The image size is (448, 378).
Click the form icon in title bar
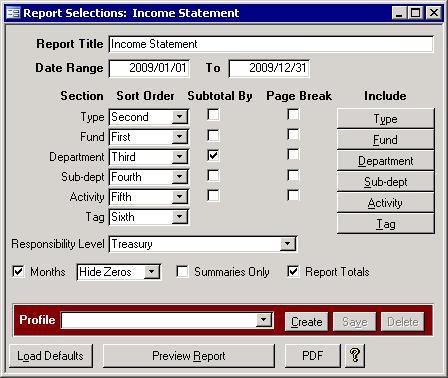13,13
